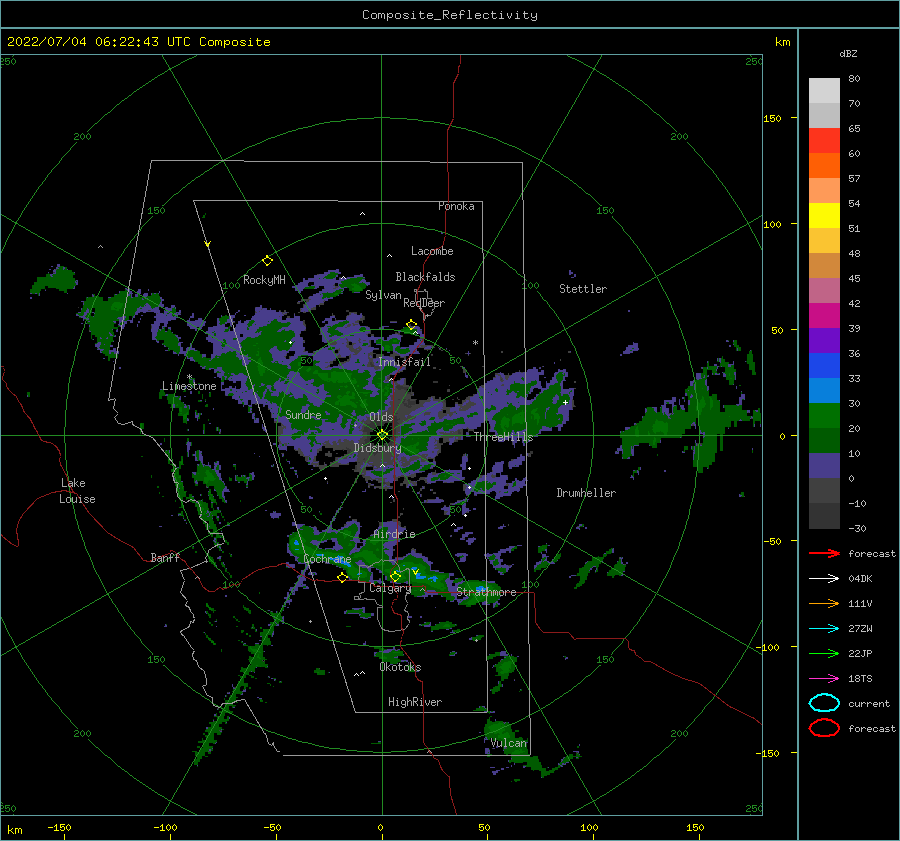The width and height of the screenshot is (900, 841).
Task: Click the purple 10 dBZ color swatch
Action: 824,465
